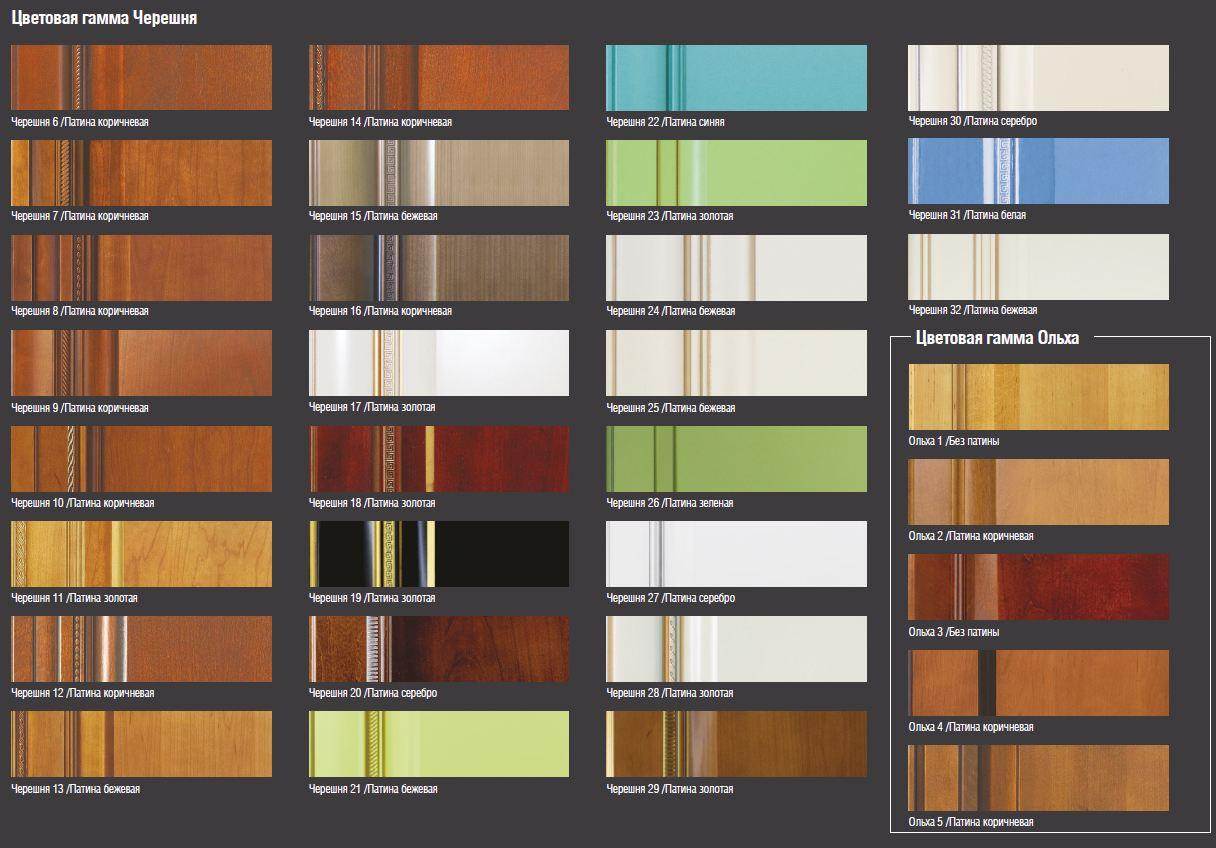The width and height of the screenshot is (1216, 848).
Task: Pick the turquoise Черешня 22 swatch
Action: click(x=736, y=78)
